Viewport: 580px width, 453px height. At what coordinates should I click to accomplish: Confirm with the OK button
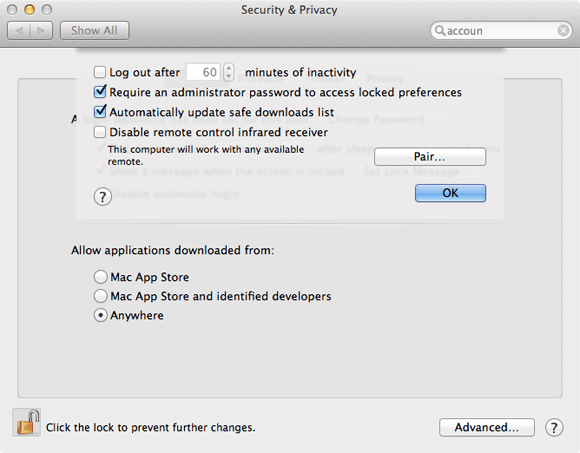[450, 193]
